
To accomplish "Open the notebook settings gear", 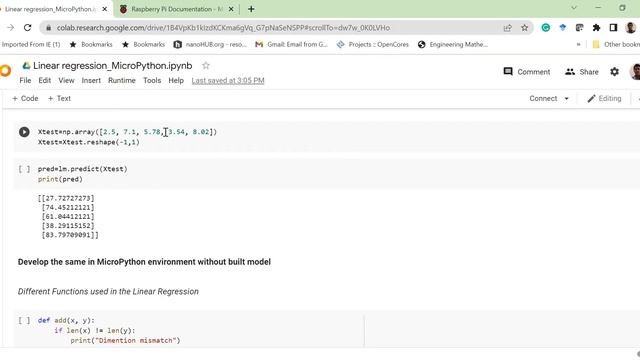I will point(614,72).
